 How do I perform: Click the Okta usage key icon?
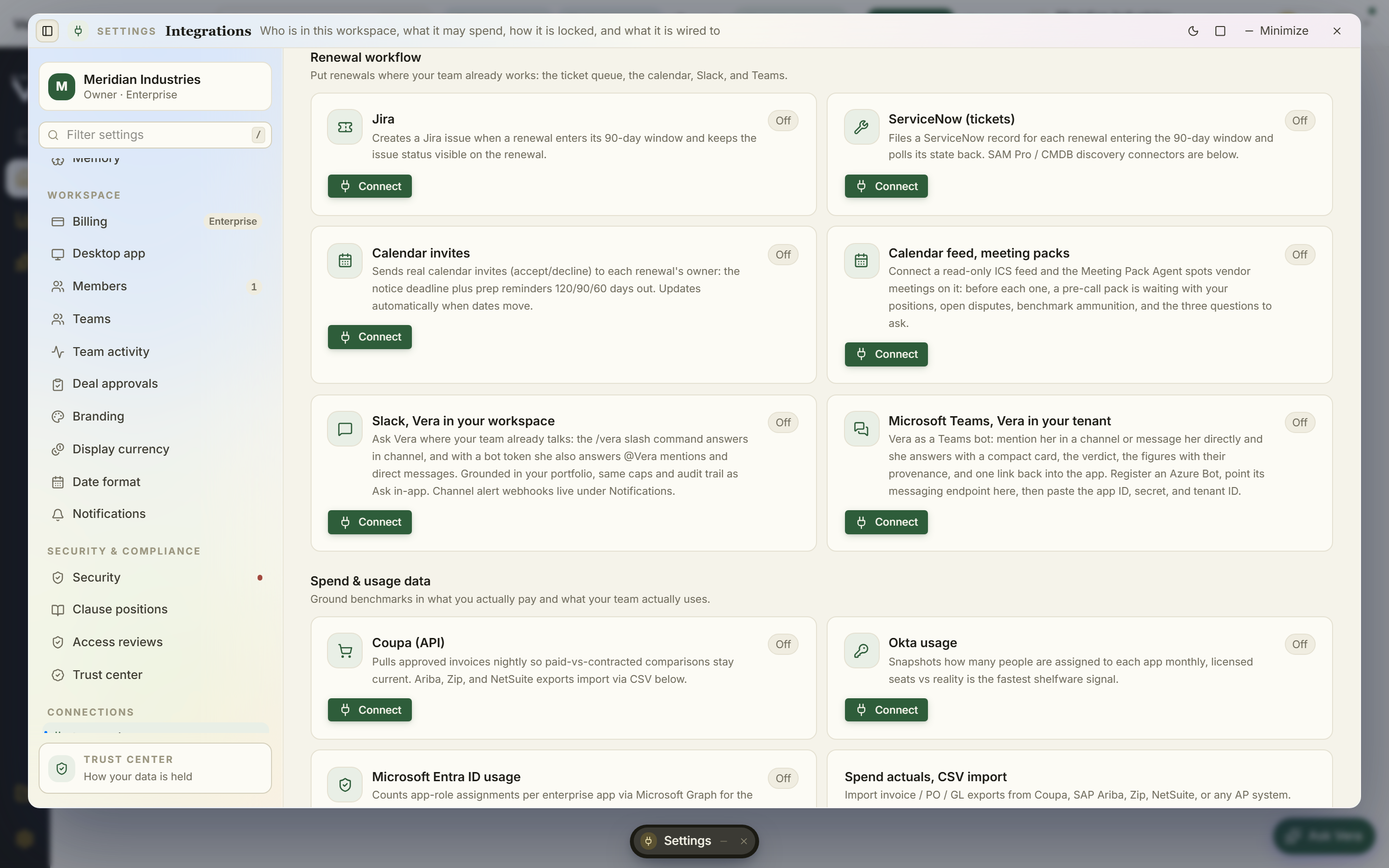861,651
